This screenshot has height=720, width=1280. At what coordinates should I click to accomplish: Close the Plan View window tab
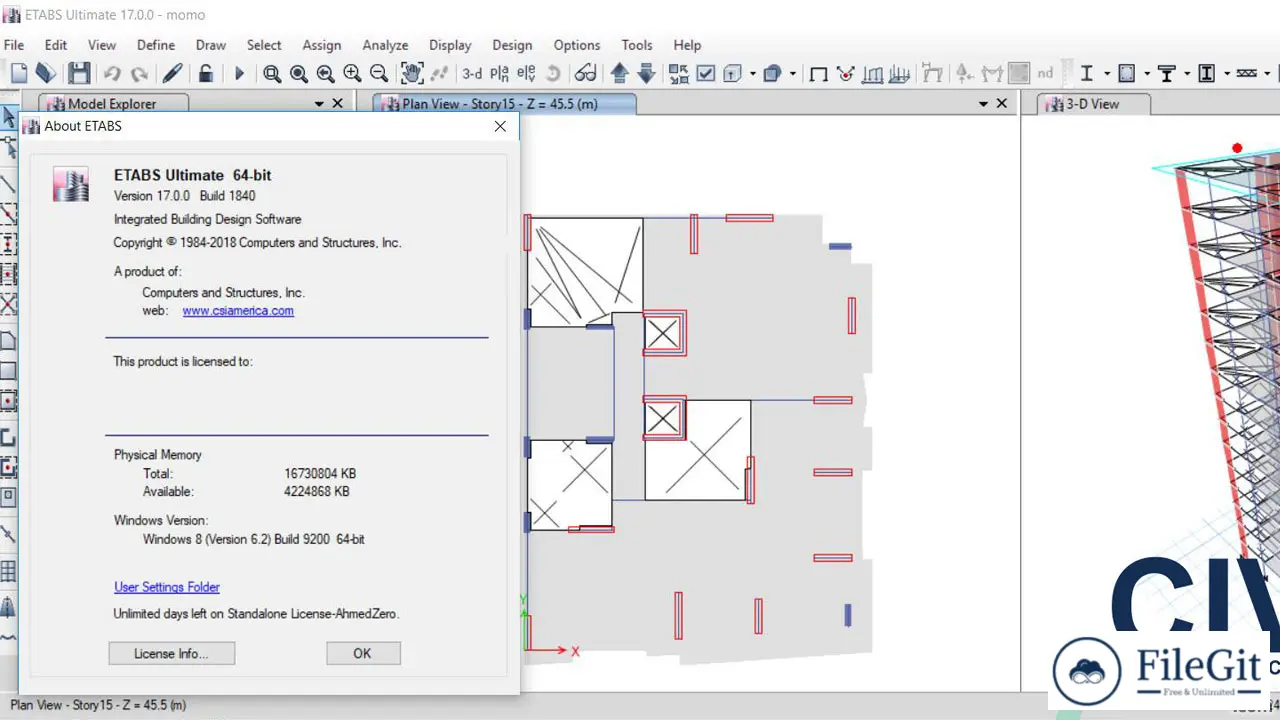pos(1002,103)
